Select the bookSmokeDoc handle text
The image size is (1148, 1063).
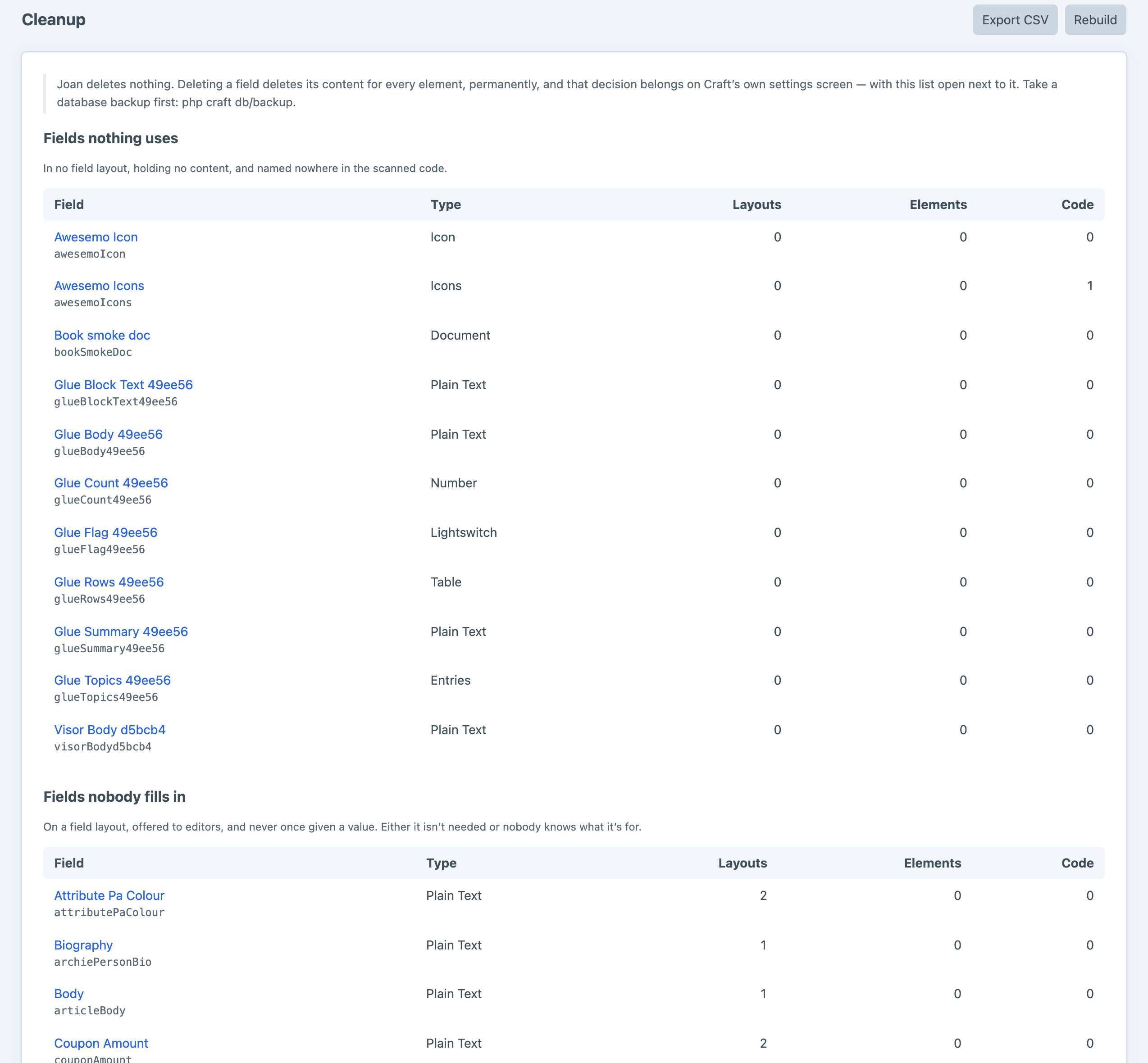pyautogui.click(x=93, y=352)
